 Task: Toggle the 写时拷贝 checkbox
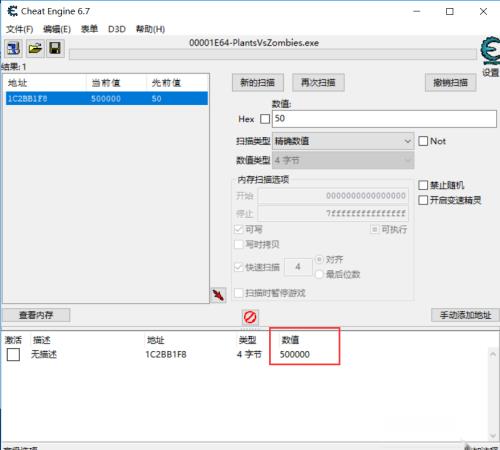coord(239,245)
